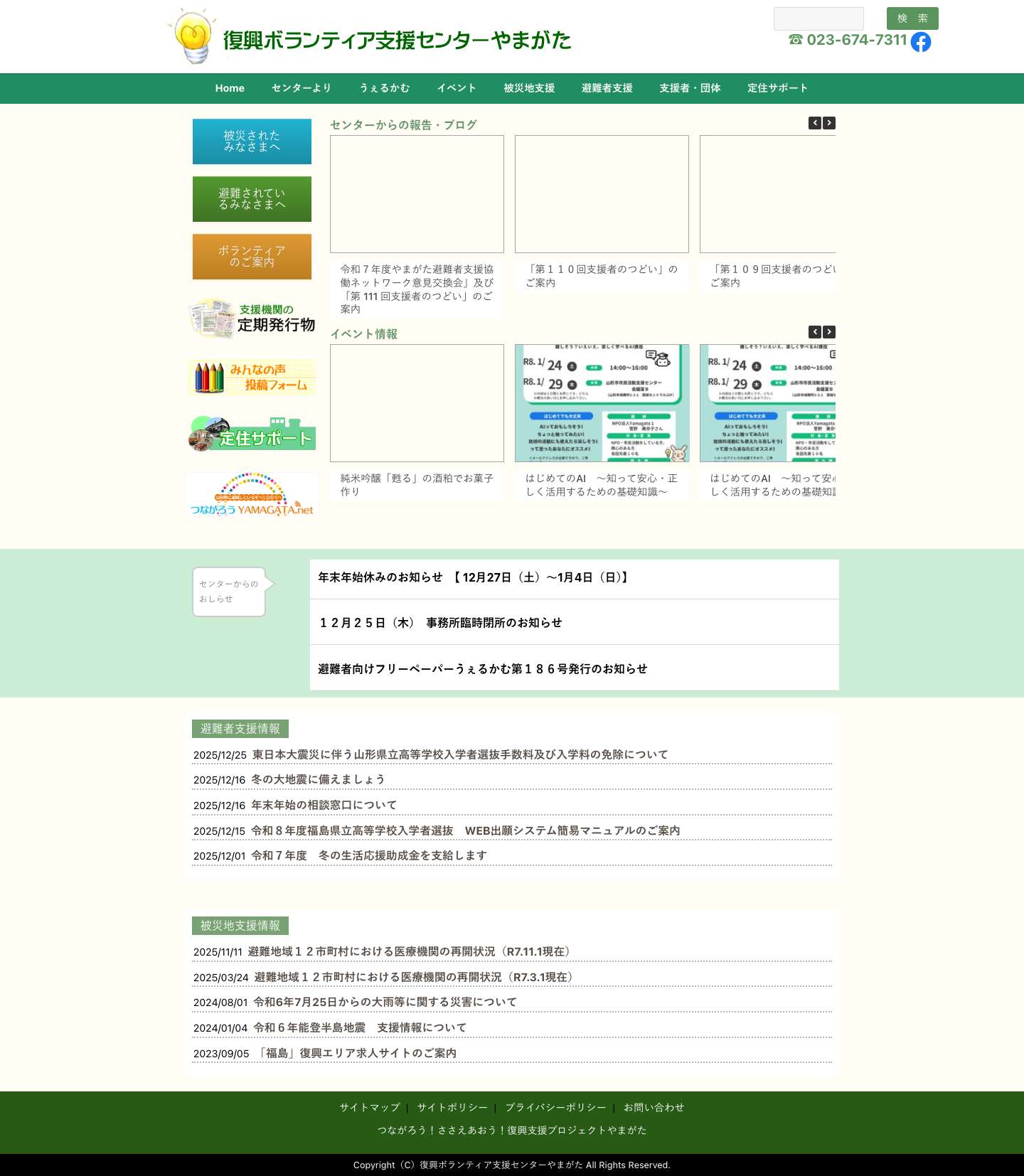Click the 被災地支援情報 section heading
The height and width of the screenshot is (1176, 1024).
[240, 926]
